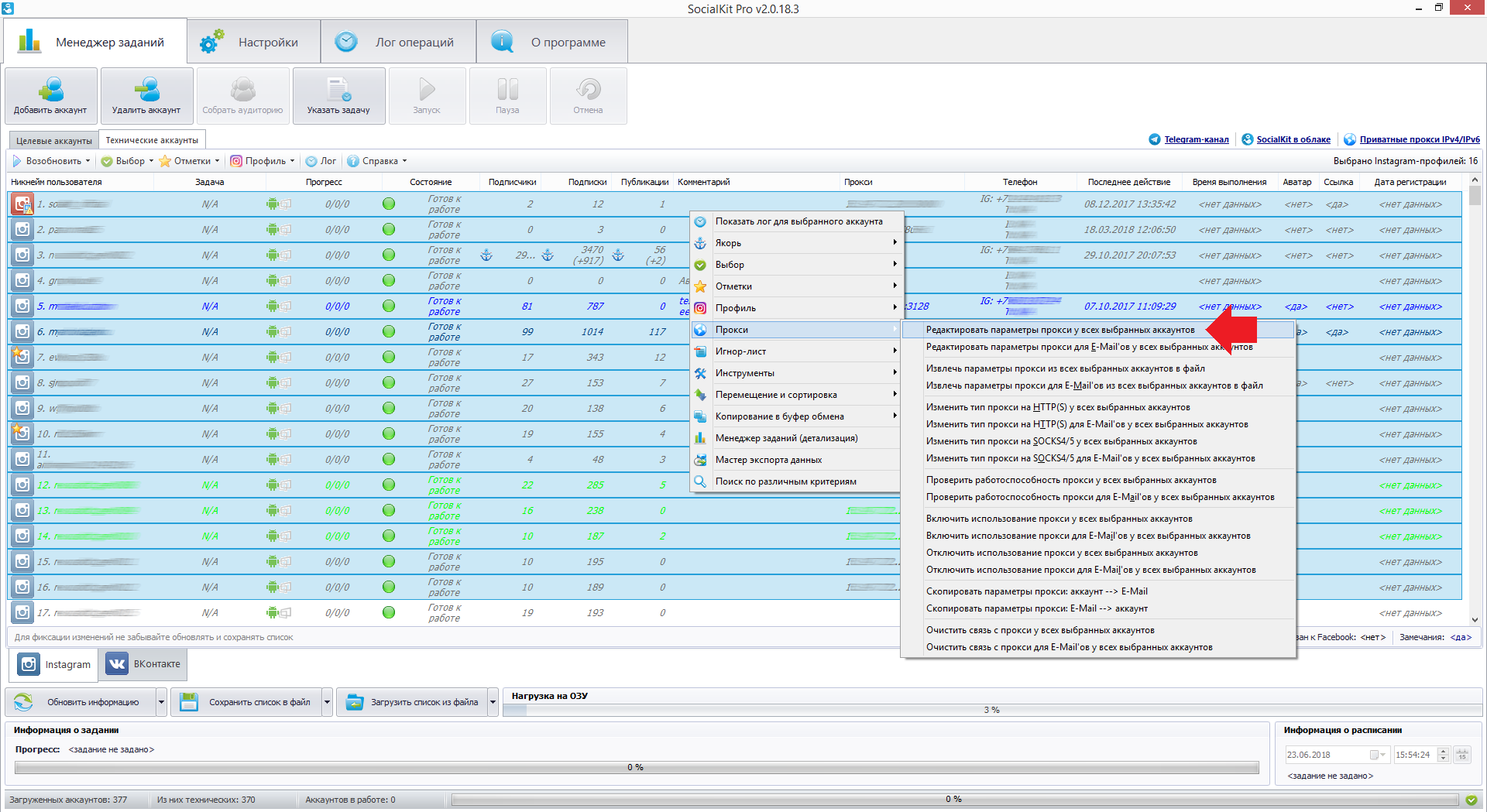Screen dimensions: 1487x812
Task: Open the Инструменты context submenu
Action: point(796,373)
